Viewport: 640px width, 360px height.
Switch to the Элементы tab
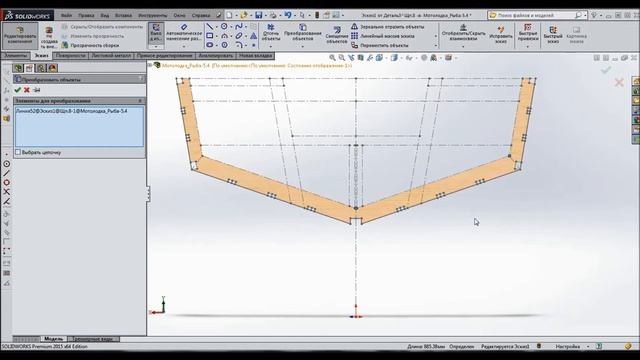coord(16,56)
